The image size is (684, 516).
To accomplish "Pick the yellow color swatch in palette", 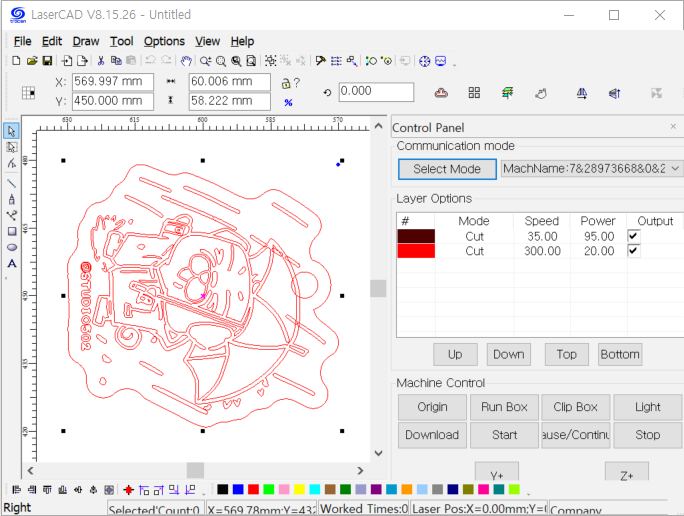I will (x=299, y=489).
